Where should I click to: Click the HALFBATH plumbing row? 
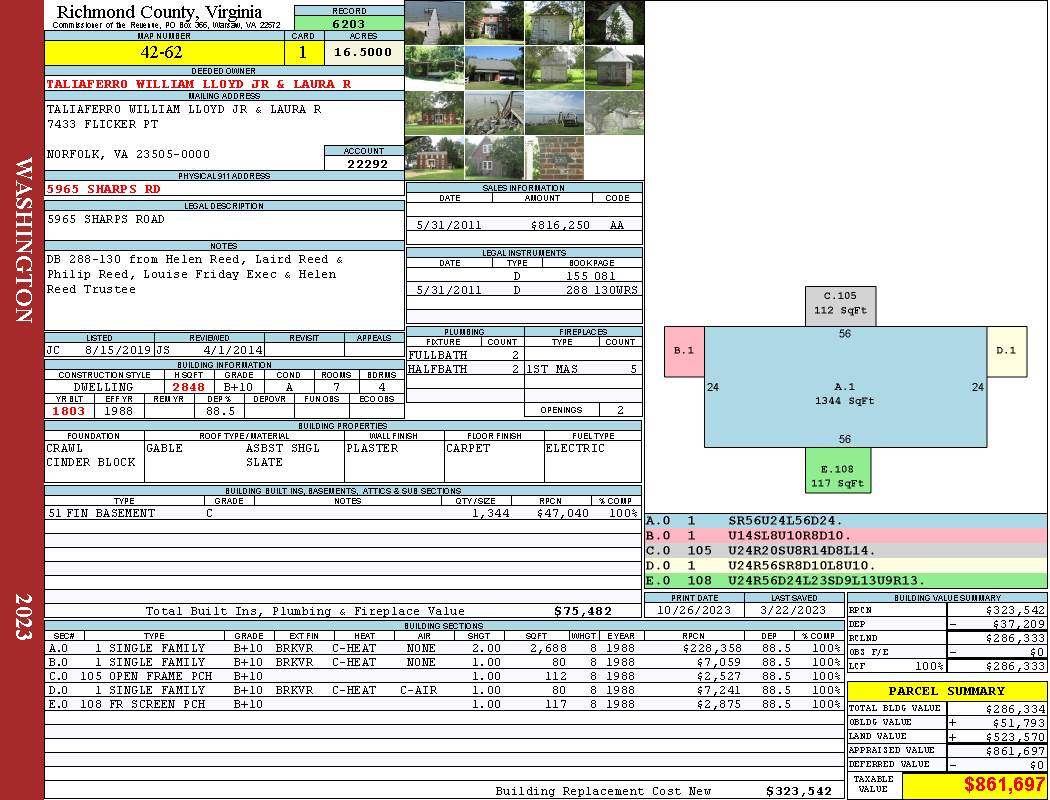coord(465,369)
